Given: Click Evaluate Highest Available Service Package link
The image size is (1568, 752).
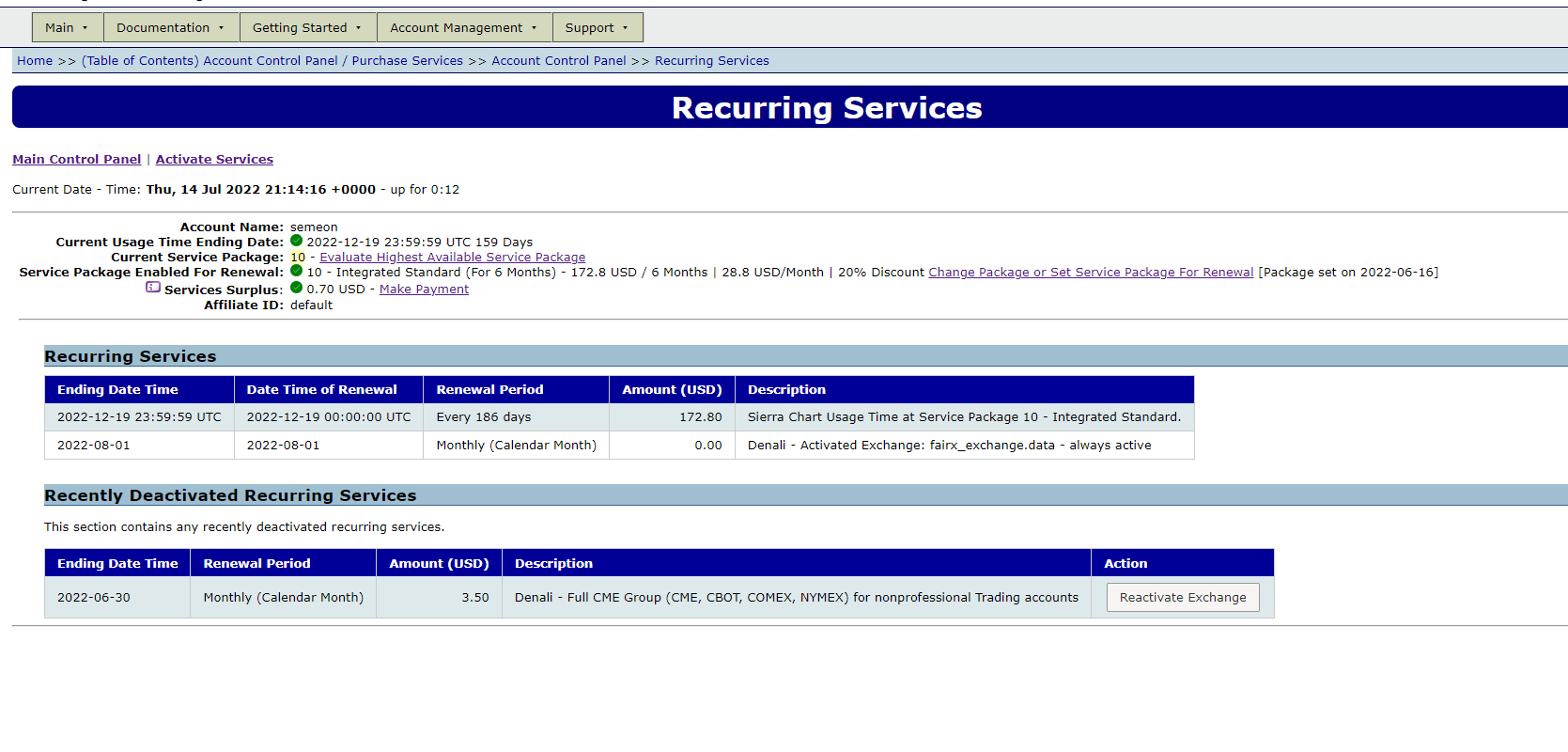Looking at the screenshot, I should (453, 258).
